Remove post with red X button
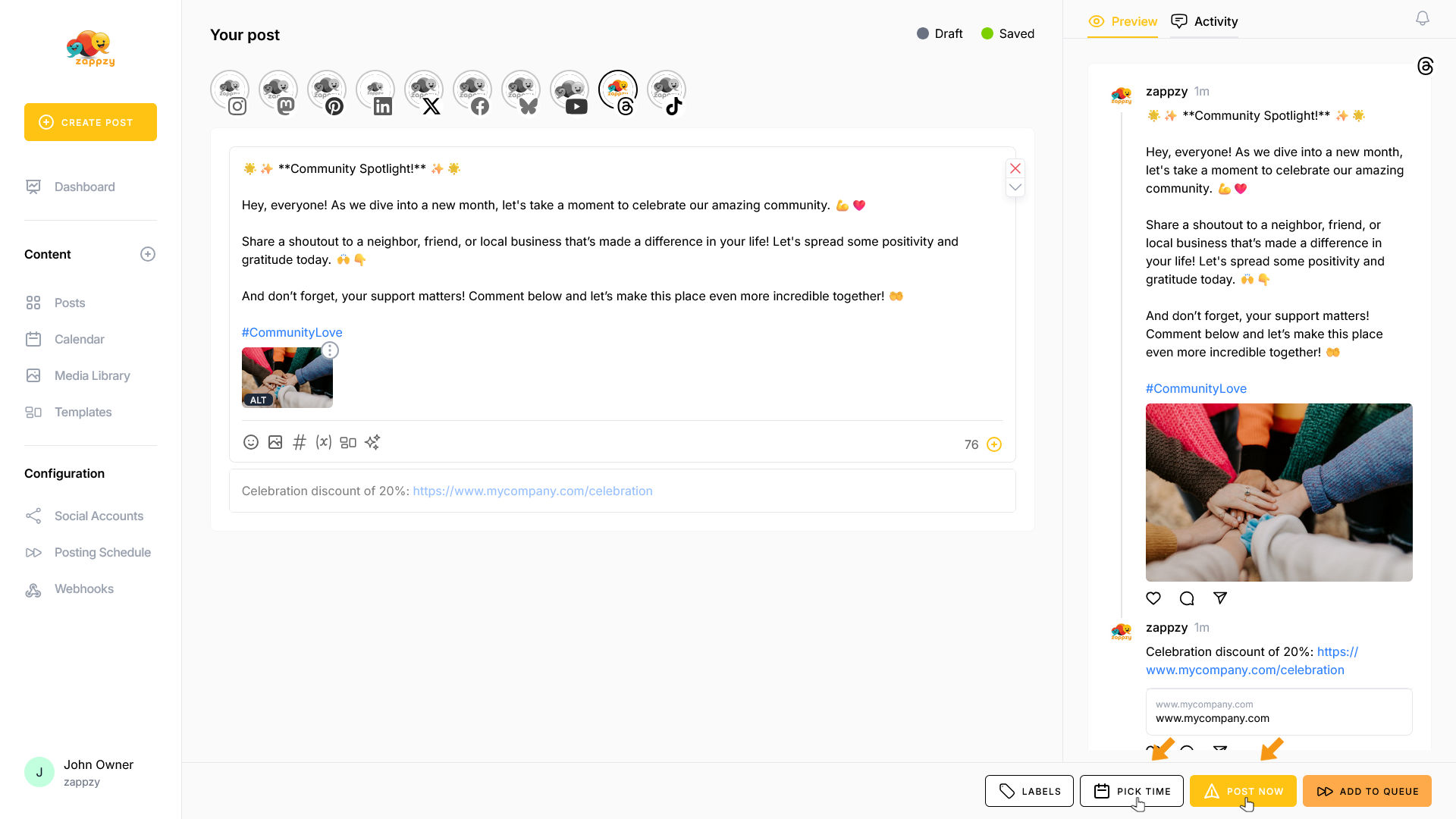 (1015, 168)
